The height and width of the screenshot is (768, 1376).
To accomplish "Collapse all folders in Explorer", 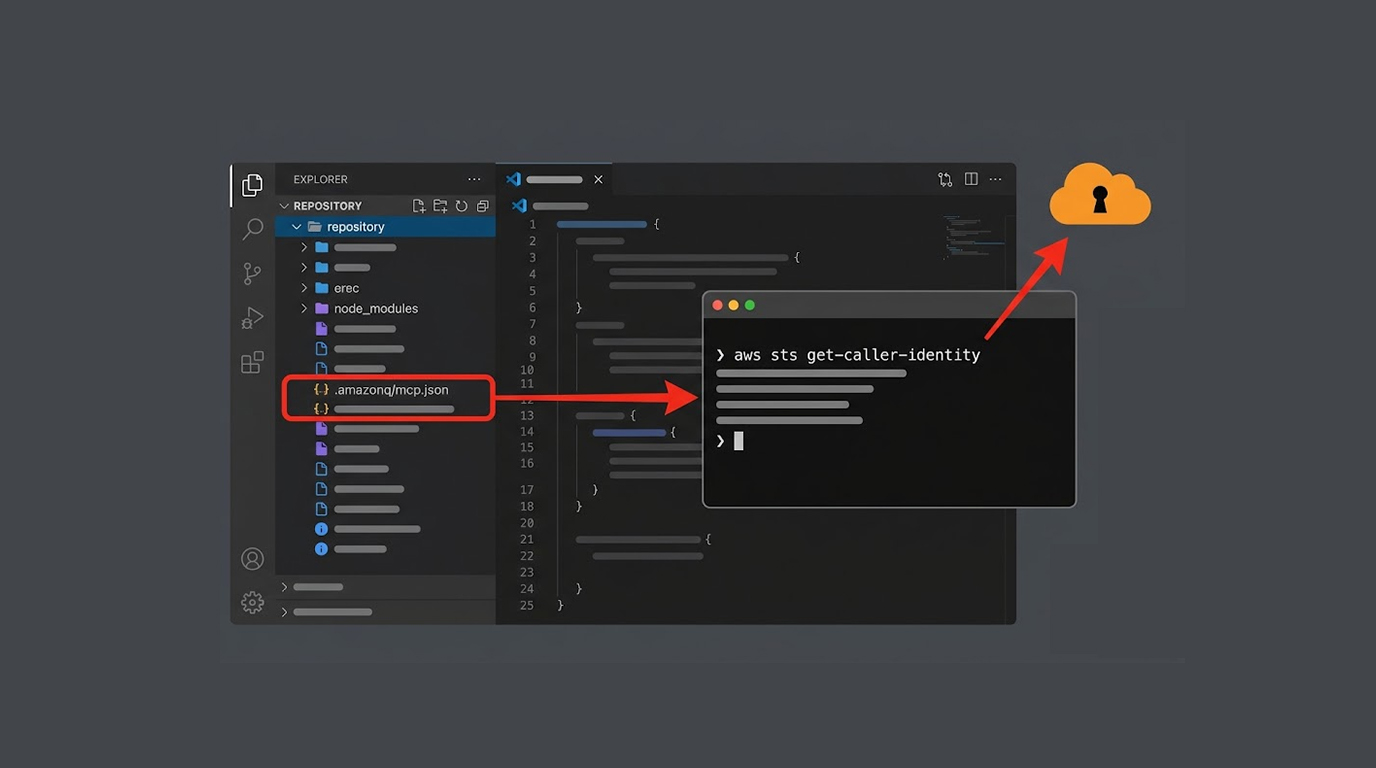I will (482, 206).
